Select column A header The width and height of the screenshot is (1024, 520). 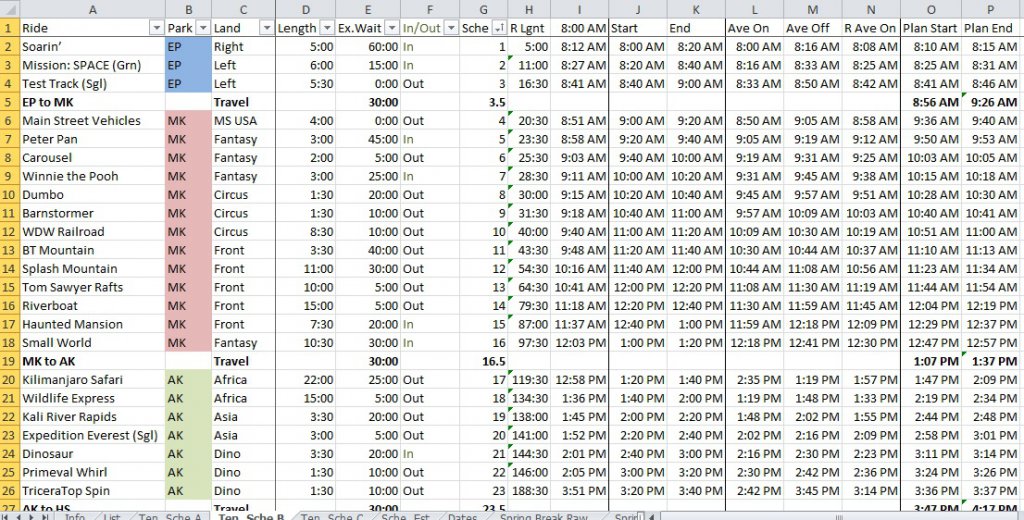92,9
